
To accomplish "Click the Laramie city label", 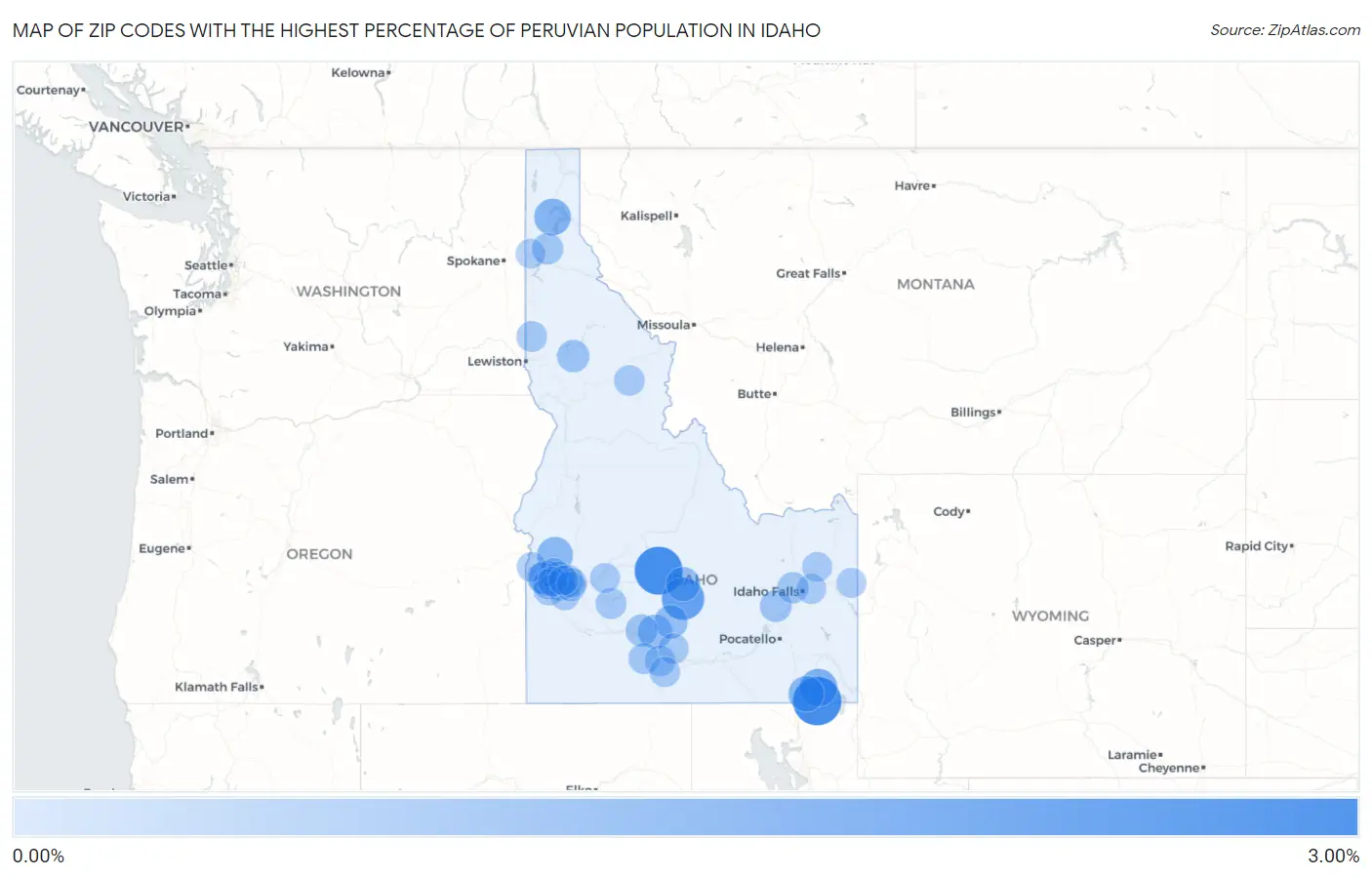I will [1132, 754].
